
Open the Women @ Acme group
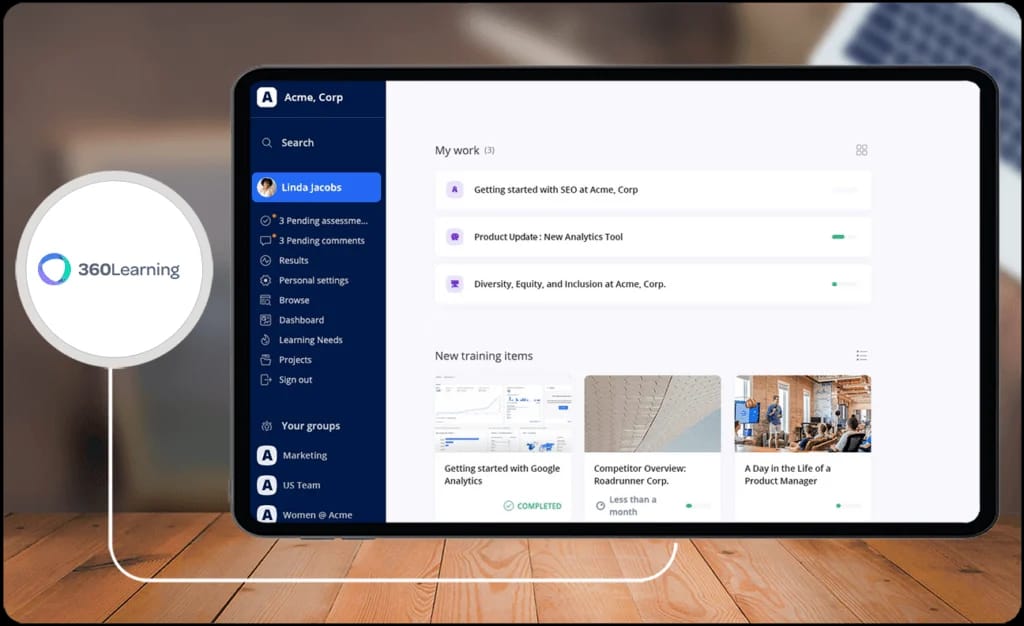tap(317, 514)
